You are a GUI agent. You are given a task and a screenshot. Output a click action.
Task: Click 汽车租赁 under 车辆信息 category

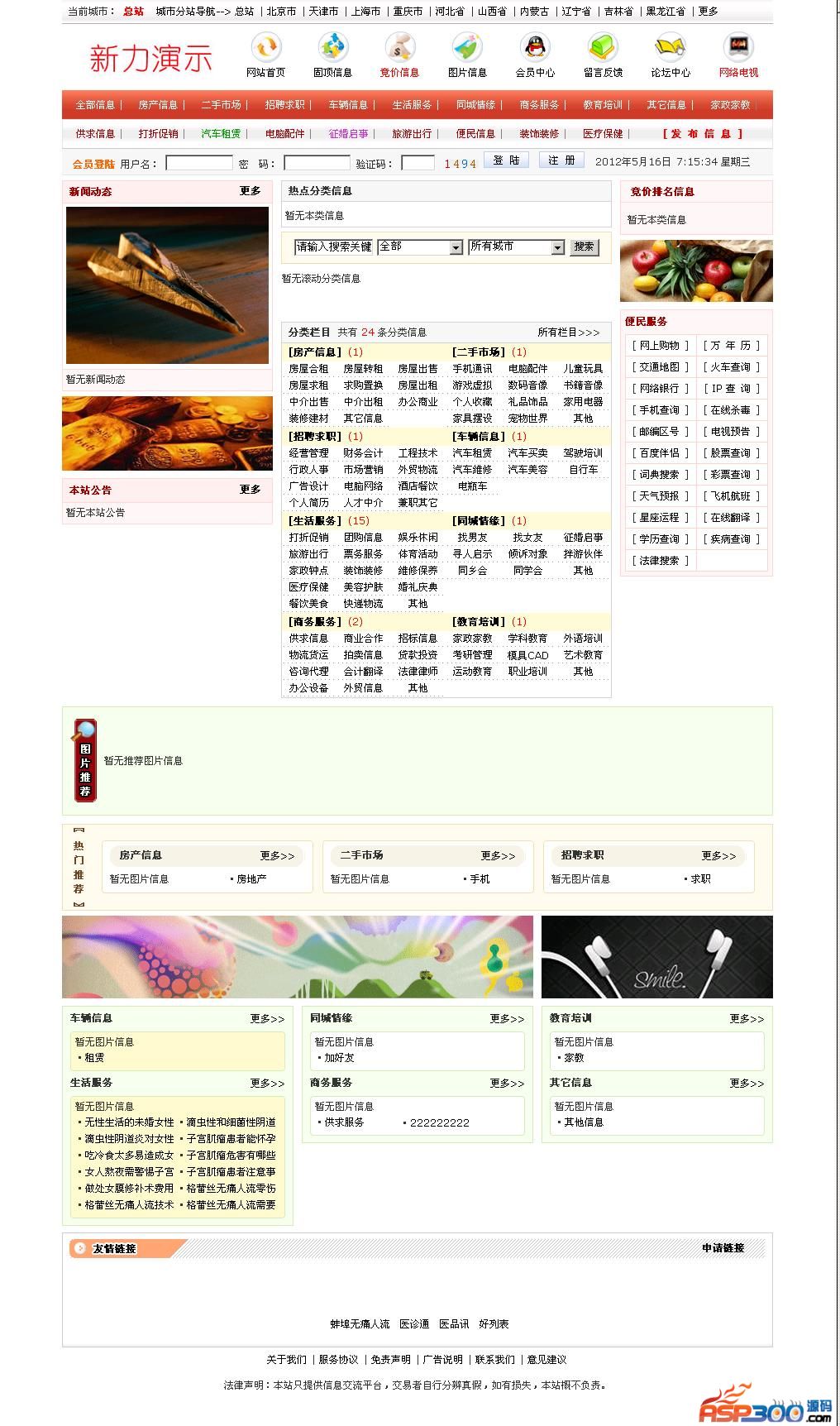(472, 453)
